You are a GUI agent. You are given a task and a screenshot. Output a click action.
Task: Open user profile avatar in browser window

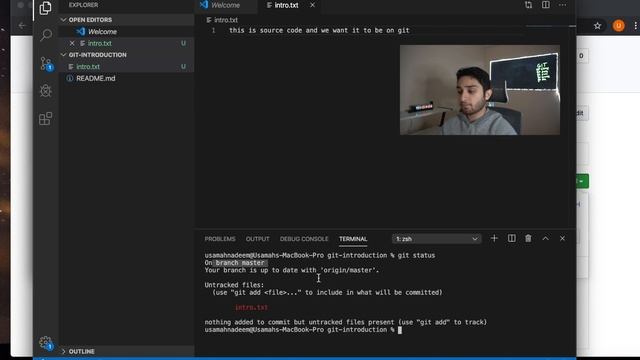[x=618, y=26]
